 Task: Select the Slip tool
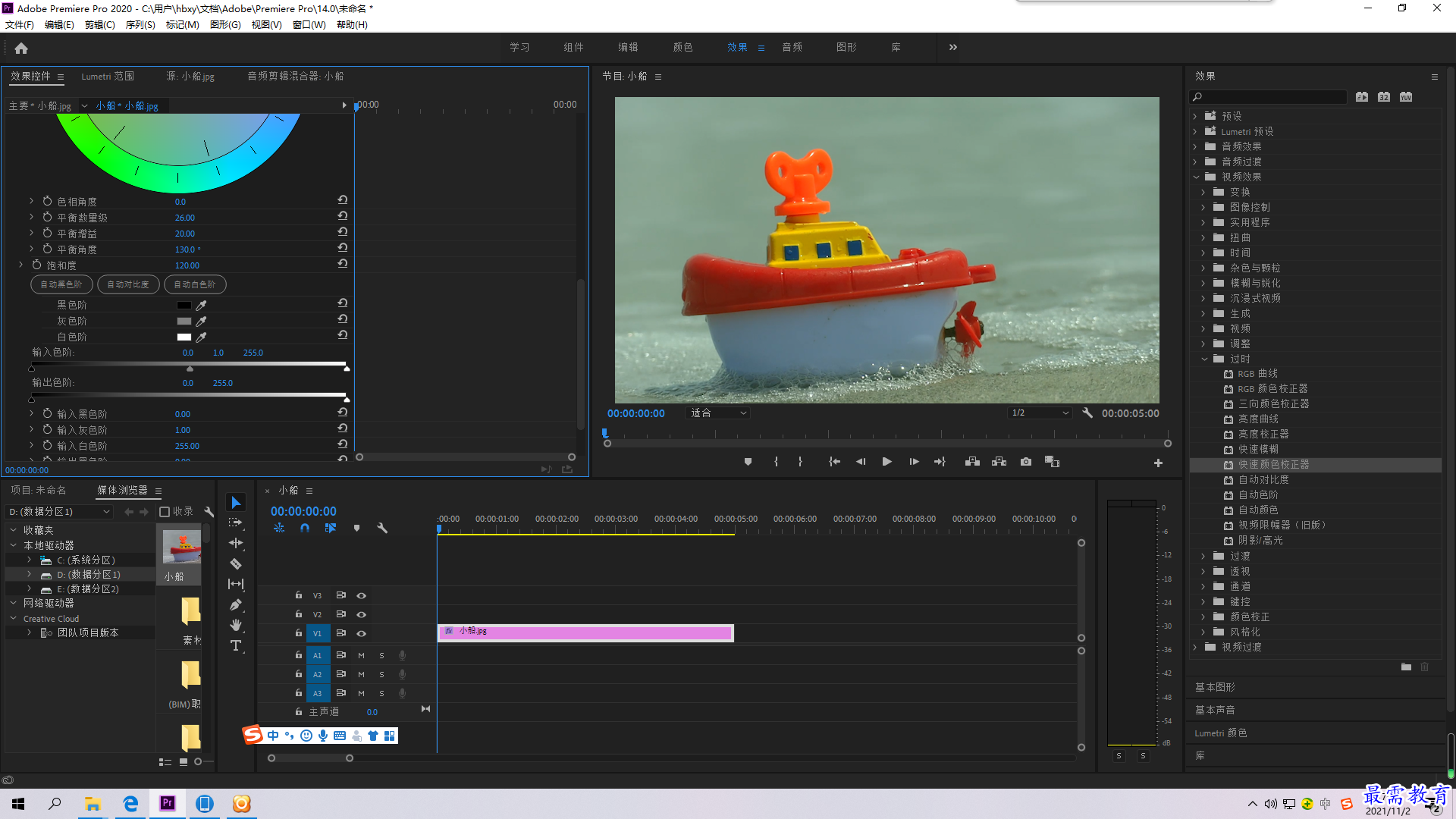(x=236, y=584)
